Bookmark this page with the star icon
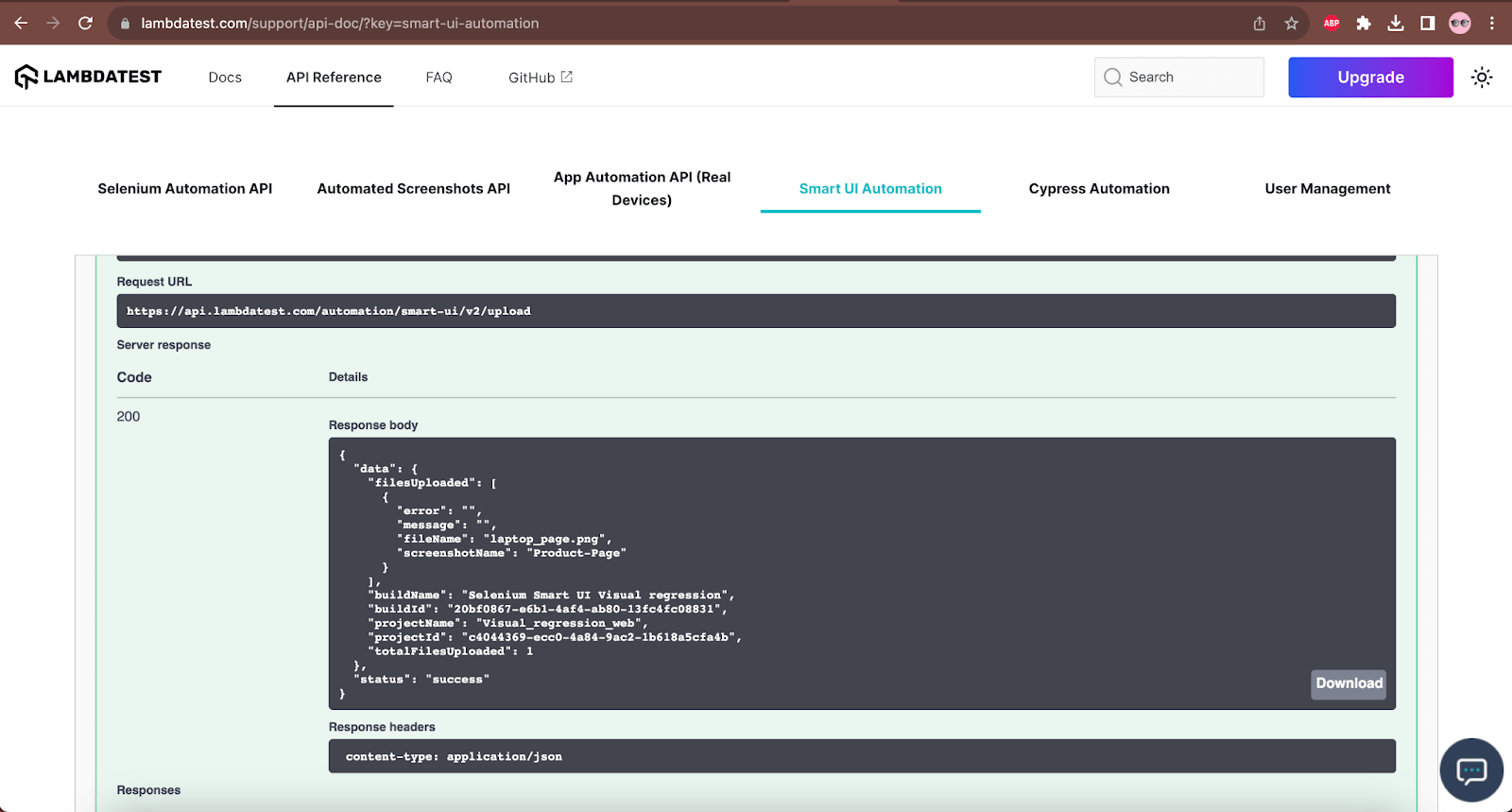The image size is (1512, 812). (1292, 24)
